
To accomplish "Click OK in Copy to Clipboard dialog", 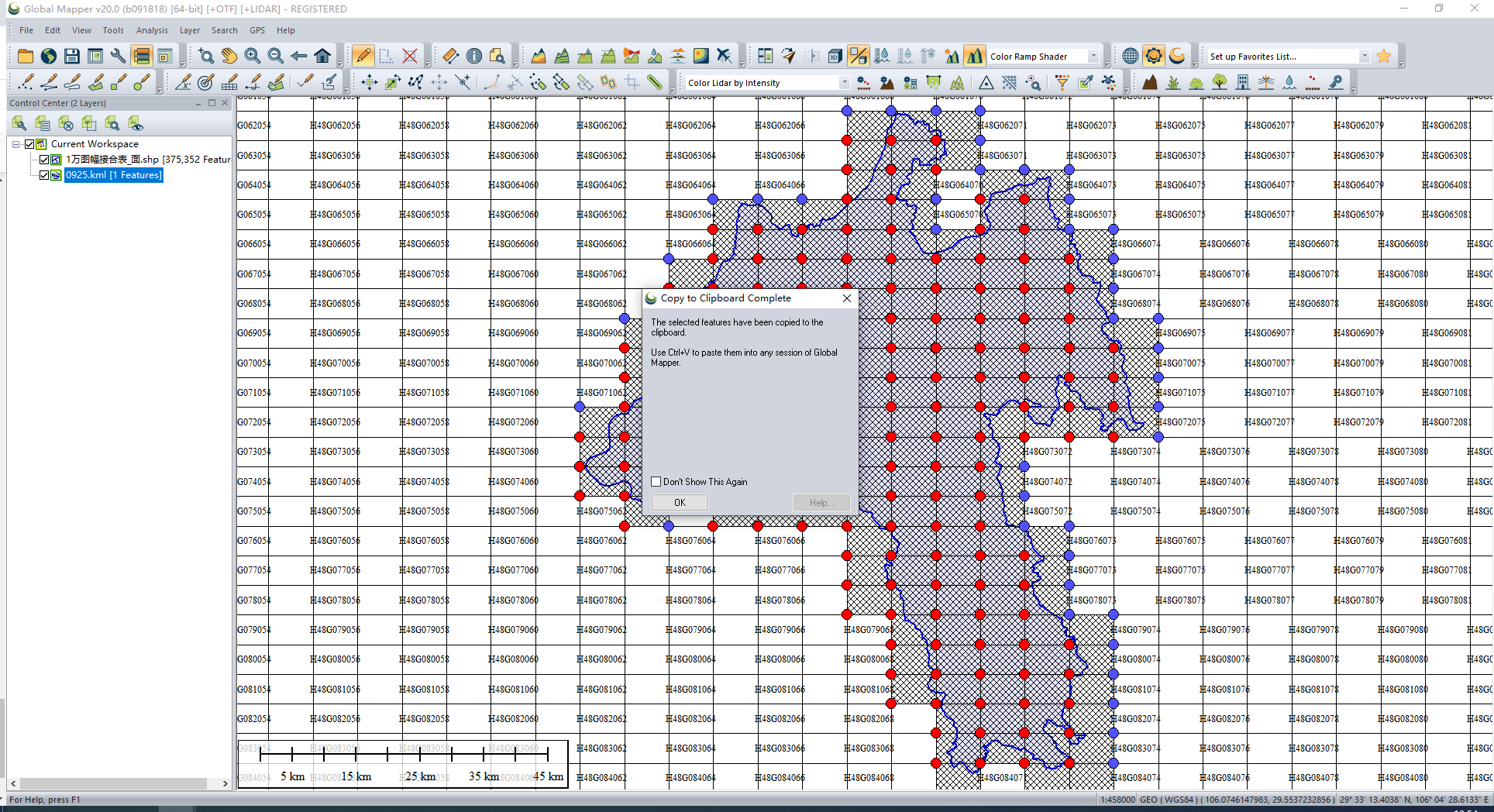I will coord(680,503).
